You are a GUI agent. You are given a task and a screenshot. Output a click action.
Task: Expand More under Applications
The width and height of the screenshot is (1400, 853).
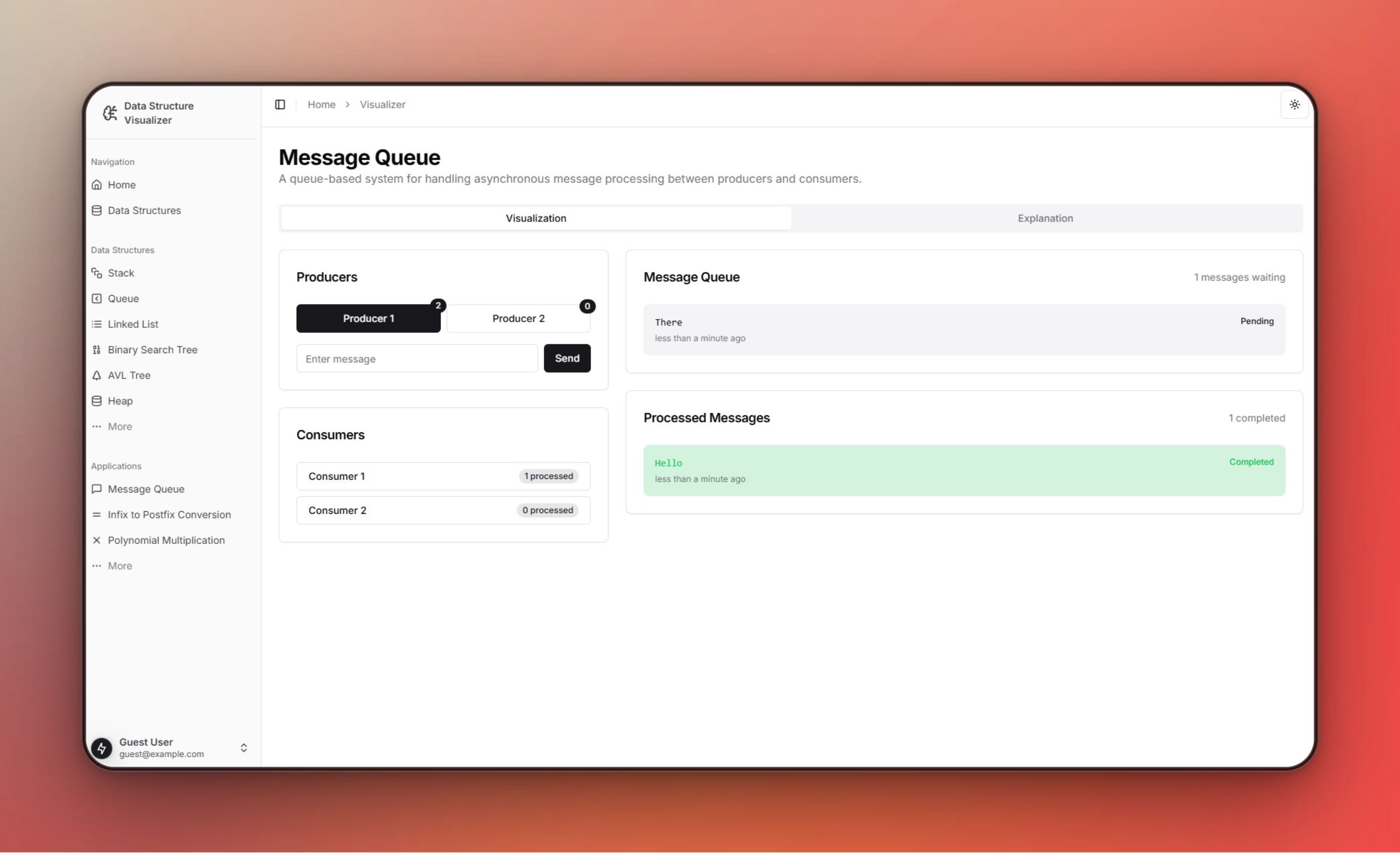tap(119, 565)
